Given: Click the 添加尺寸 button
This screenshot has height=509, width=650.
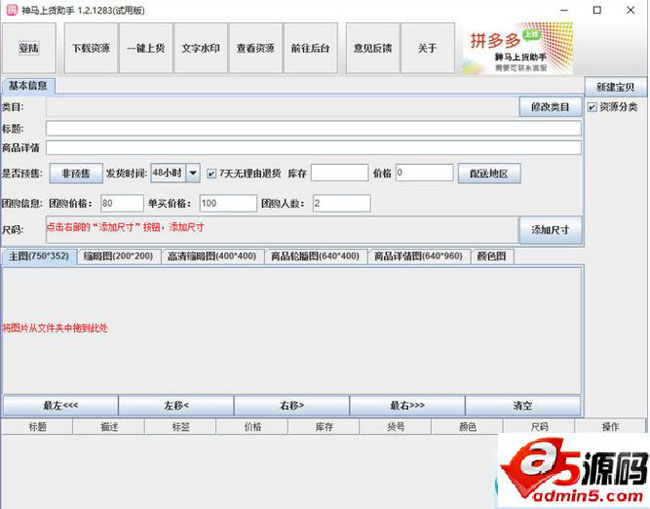Looking at the screenshot, I should click(550, 230).
